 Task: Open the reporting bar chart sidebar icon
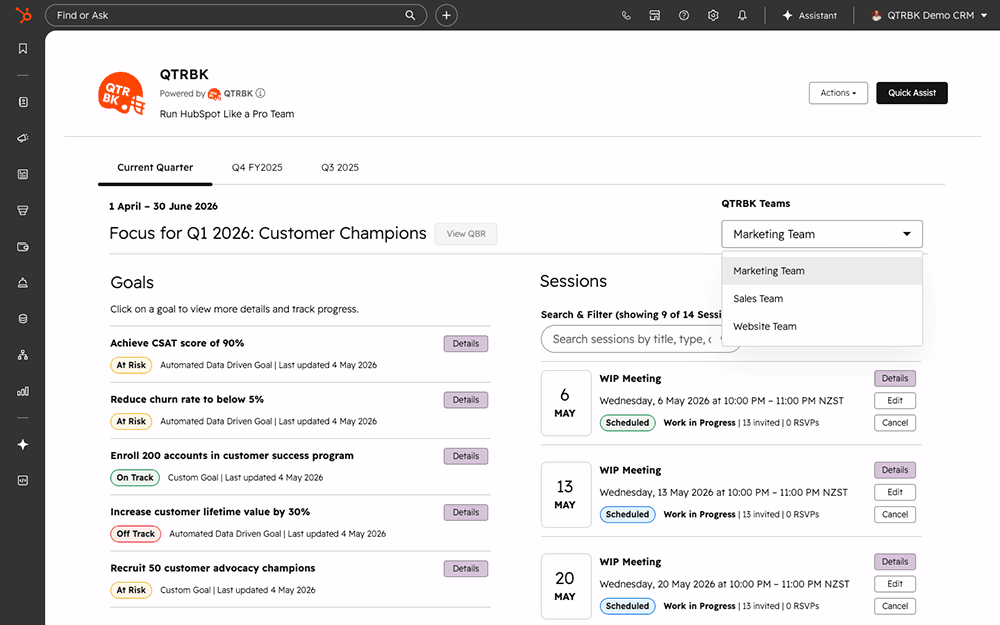(x=23, y=392)
